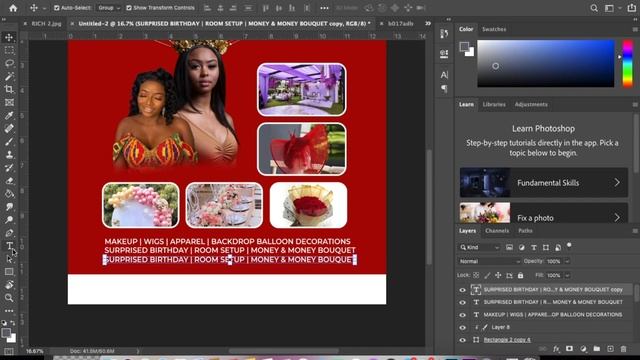Switch to the Swatches tab
Image resolution: width=640 pixels, height=360 pixels.
[x=494, y=29]
